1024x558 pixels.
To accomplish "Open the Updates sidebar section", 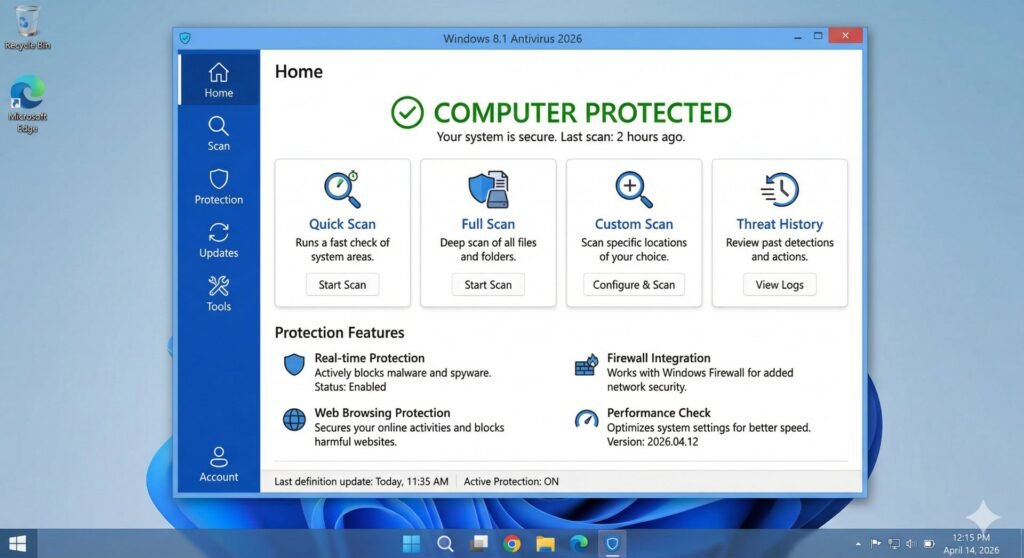I will [x=219, y=240].
